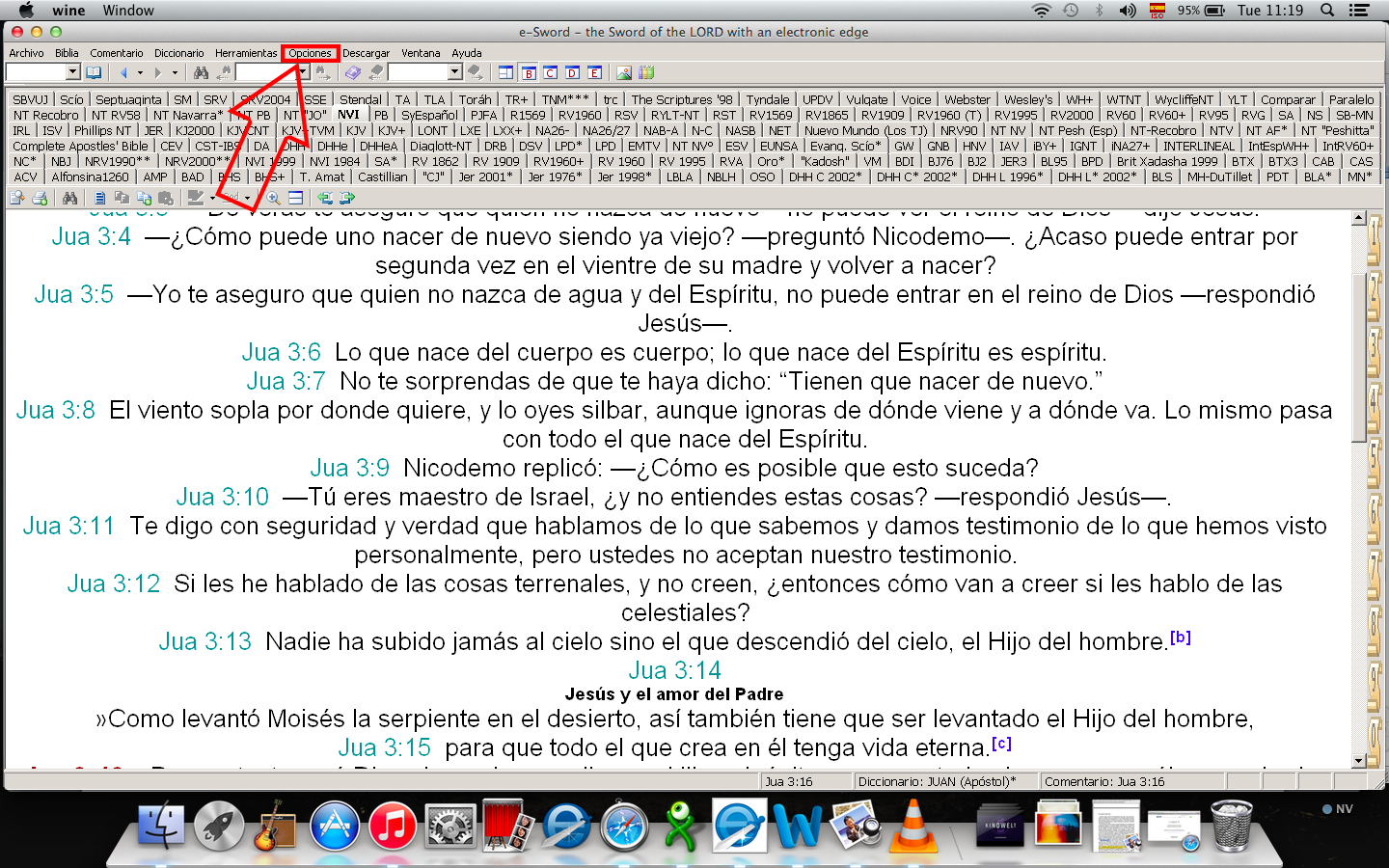The image size is (1389, 868).
Task: Copy verses with the copy icon
Action: tap(144, 198)
